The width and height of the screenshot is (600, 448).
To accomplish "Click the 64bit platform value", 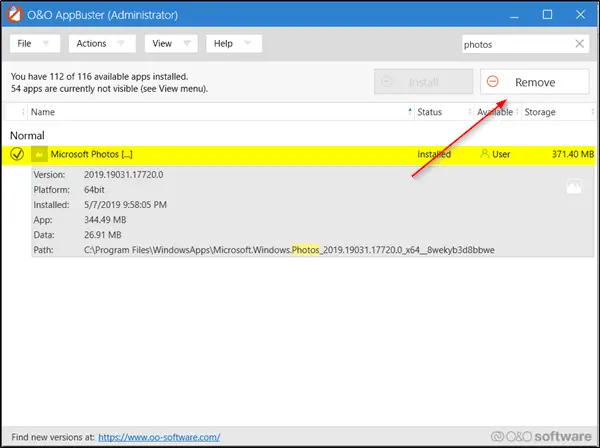I will click(x=94, y=190).
